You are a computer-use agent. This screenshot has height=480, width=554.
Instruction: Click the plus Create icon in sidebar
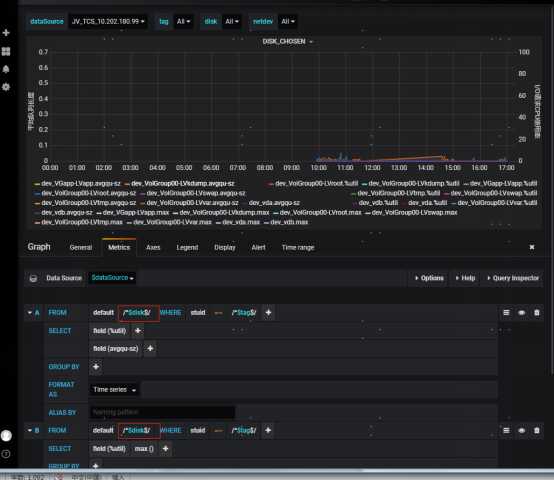pos(6,33)
